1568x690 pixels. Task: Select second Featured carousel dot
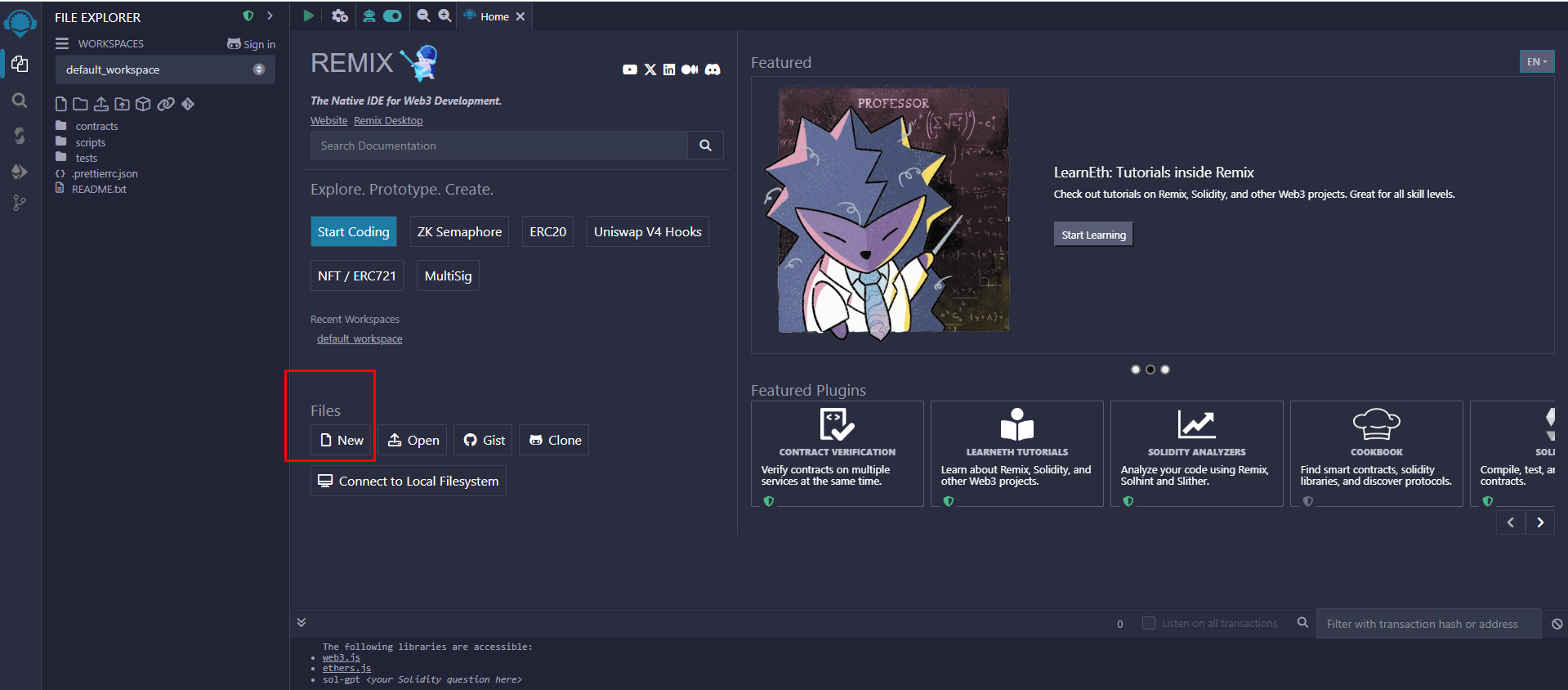click(x=1150, y=370)
